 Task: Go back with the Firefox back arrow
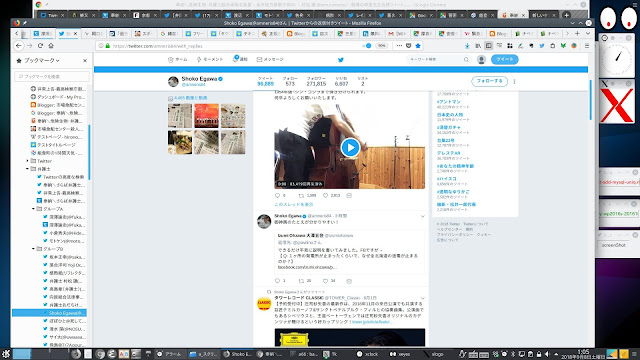[x=19, y=46]
